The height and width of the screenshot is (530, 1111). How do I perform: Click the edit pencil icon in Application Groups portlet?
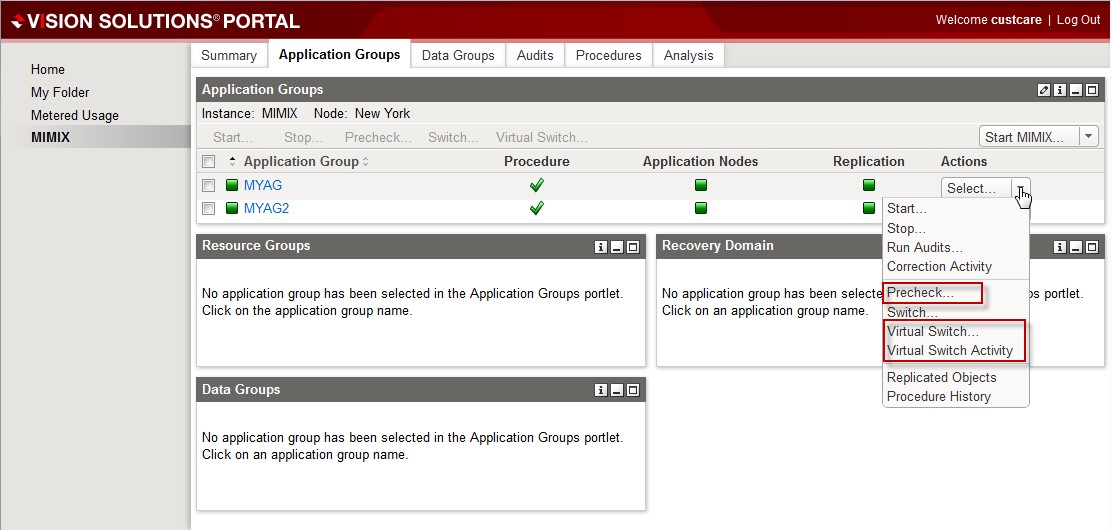(1044, 90)
